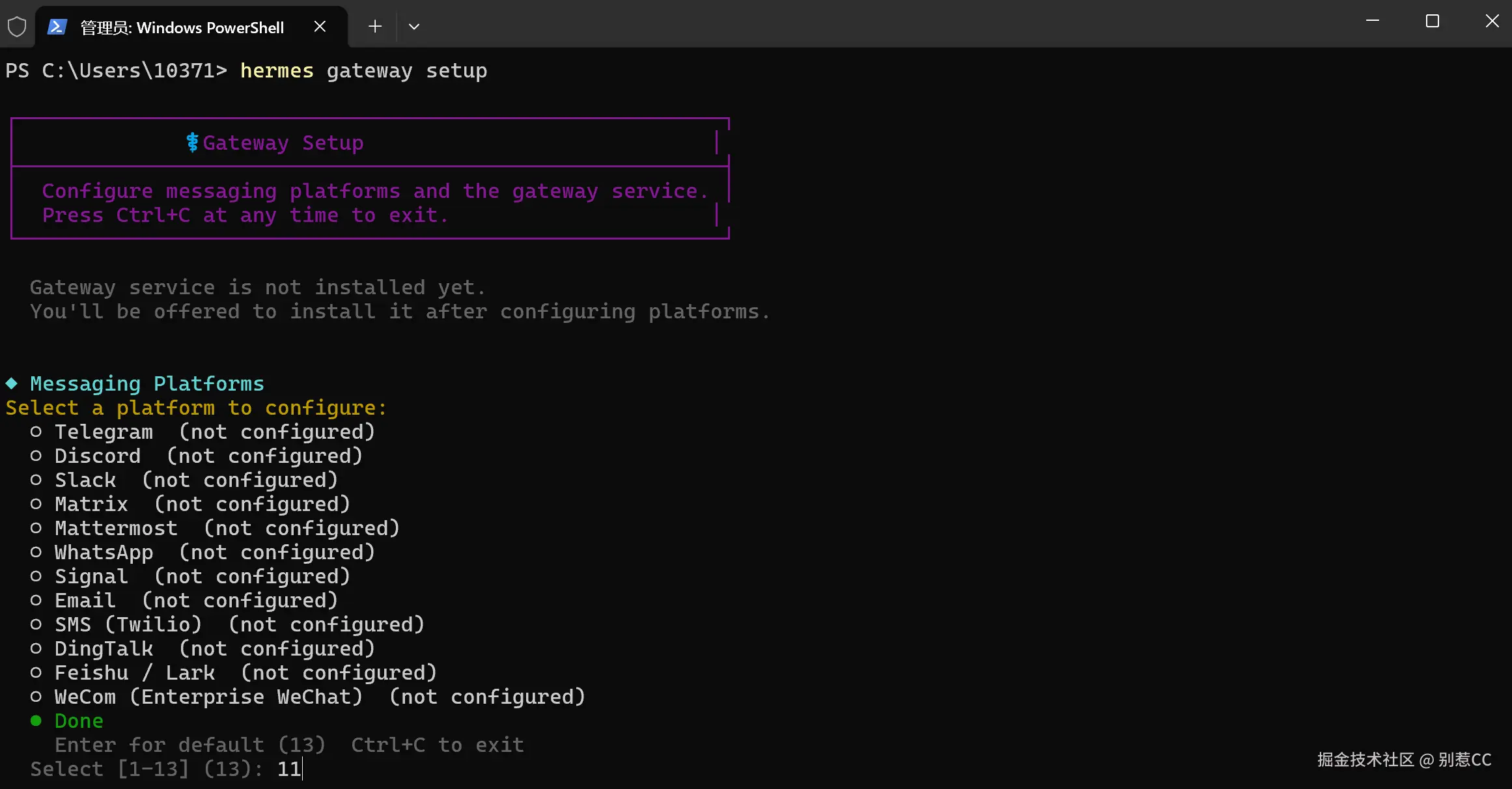Viewport: 1512px width, 789px height.
Task: Click the WeCom (Enterprise WeChat) entry
Action: (208, 697)
